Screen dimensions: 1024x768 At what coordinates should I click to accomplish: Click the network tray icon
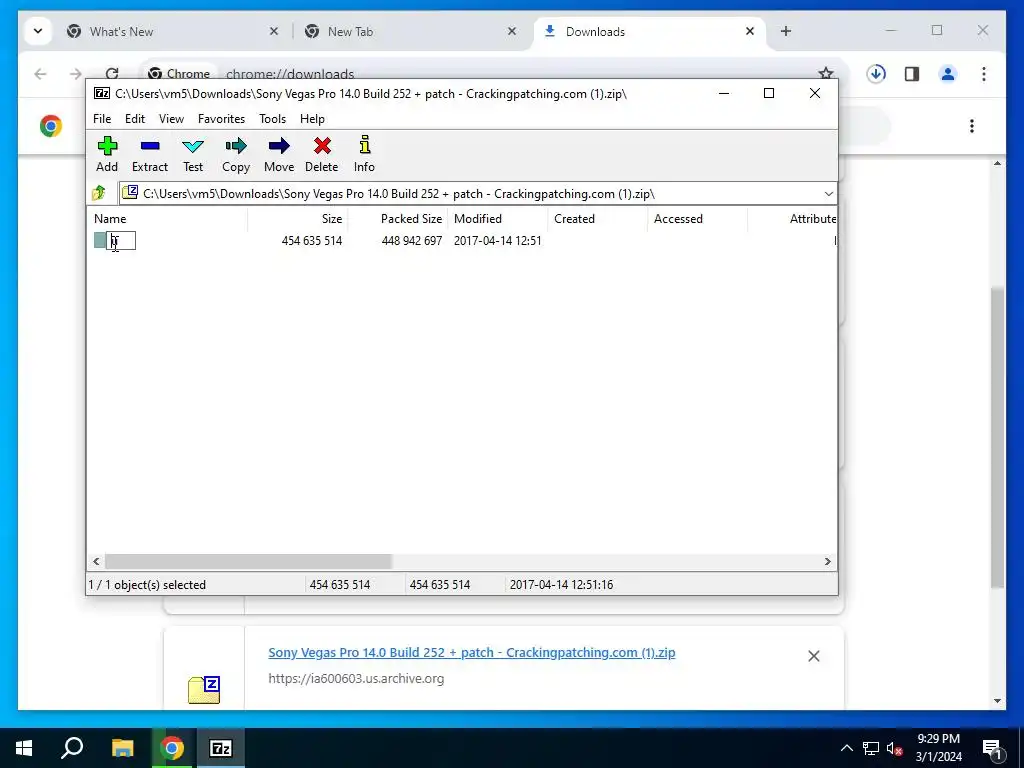pyautogui.click(x=871, y=748)
